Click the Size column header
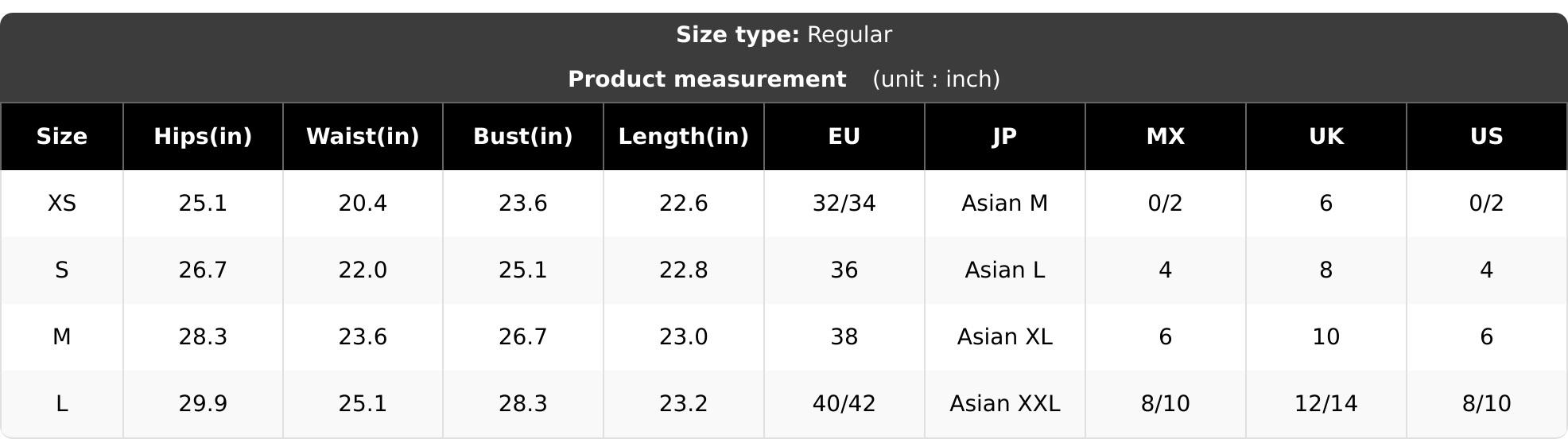 (x=62, y=137)
